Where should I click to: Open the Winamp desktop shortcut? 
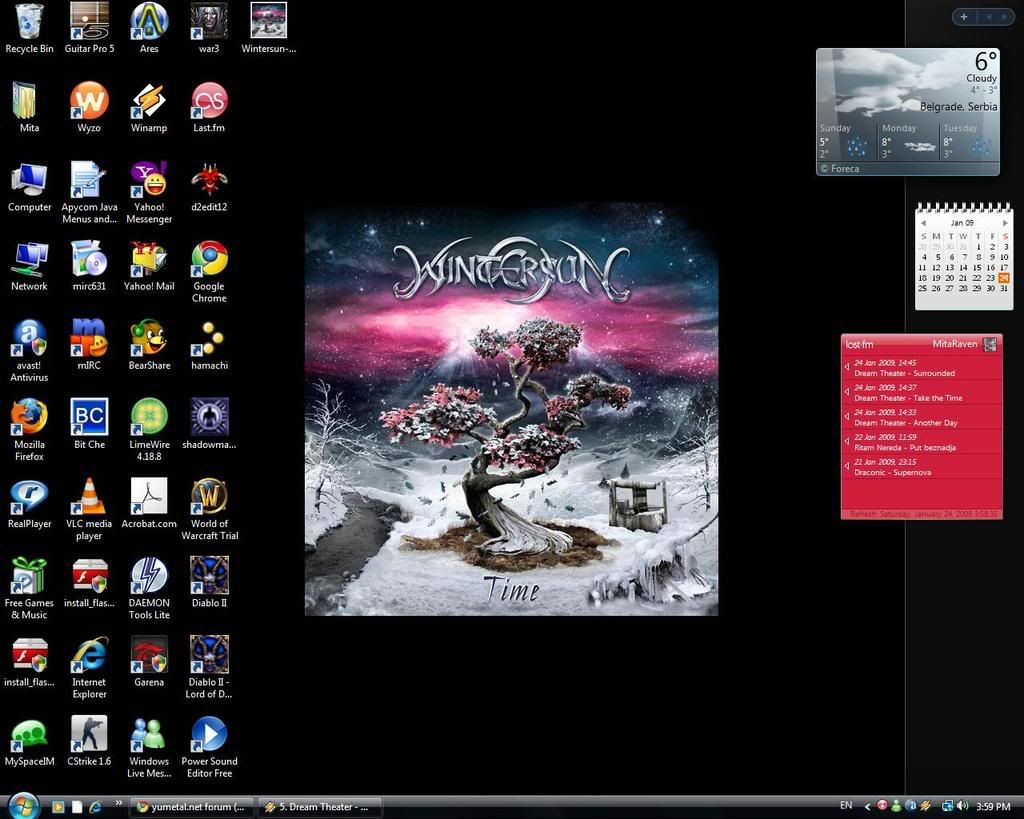point(149,101)
